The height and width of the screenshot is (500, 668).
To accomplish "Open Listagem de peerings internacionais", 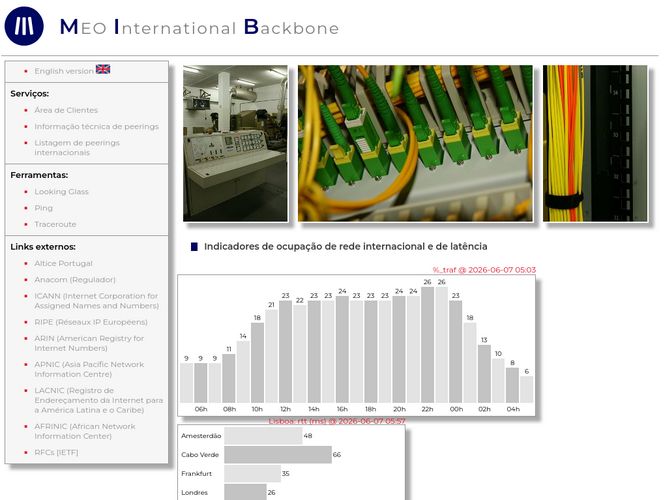I will pos(77,147).
